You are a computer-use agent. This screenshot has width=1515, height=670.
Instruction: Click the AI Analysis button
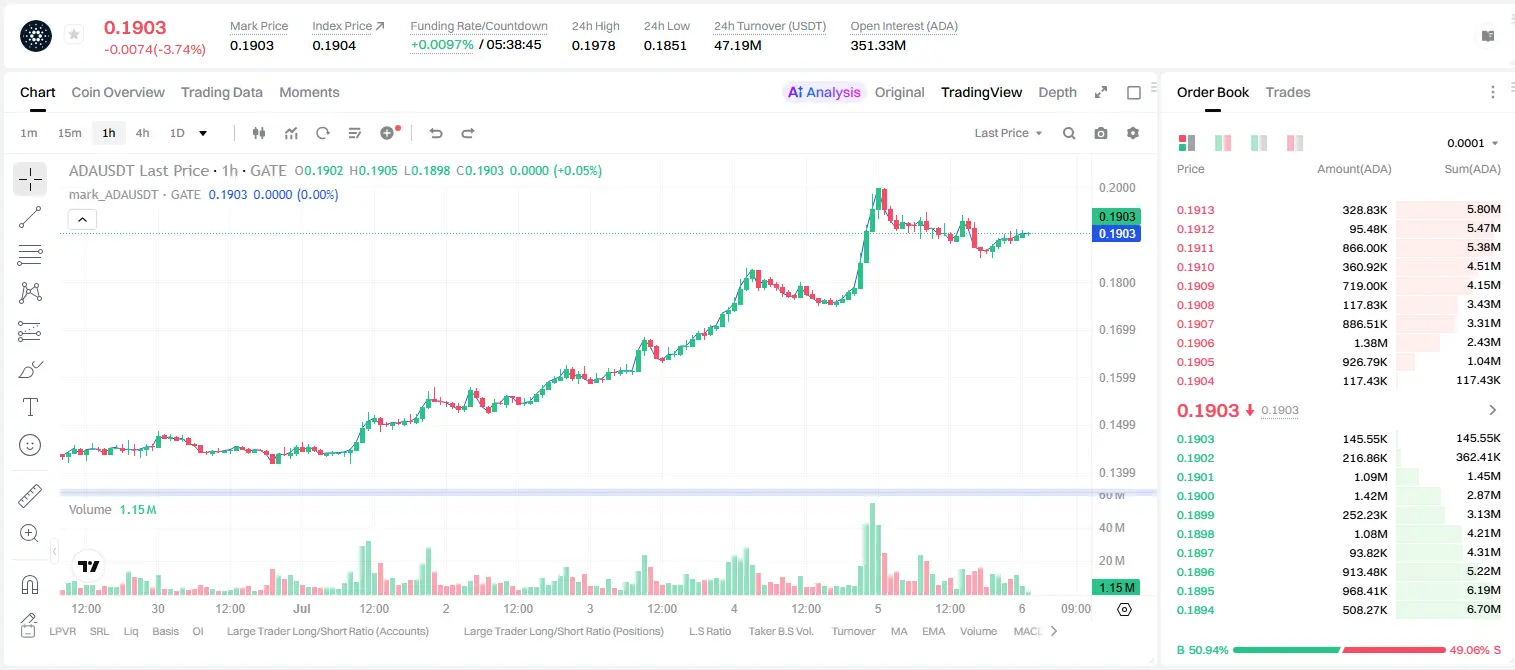tap(824, 92)
